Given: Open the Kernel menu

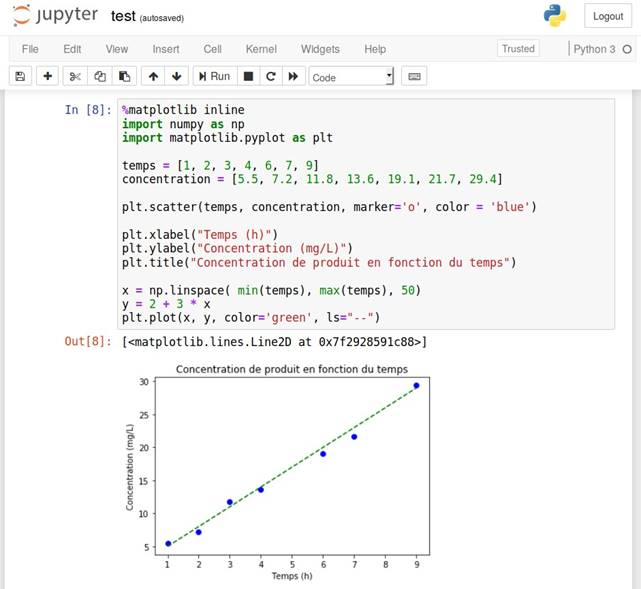Looking at the screenshot, I should (261, 49).
